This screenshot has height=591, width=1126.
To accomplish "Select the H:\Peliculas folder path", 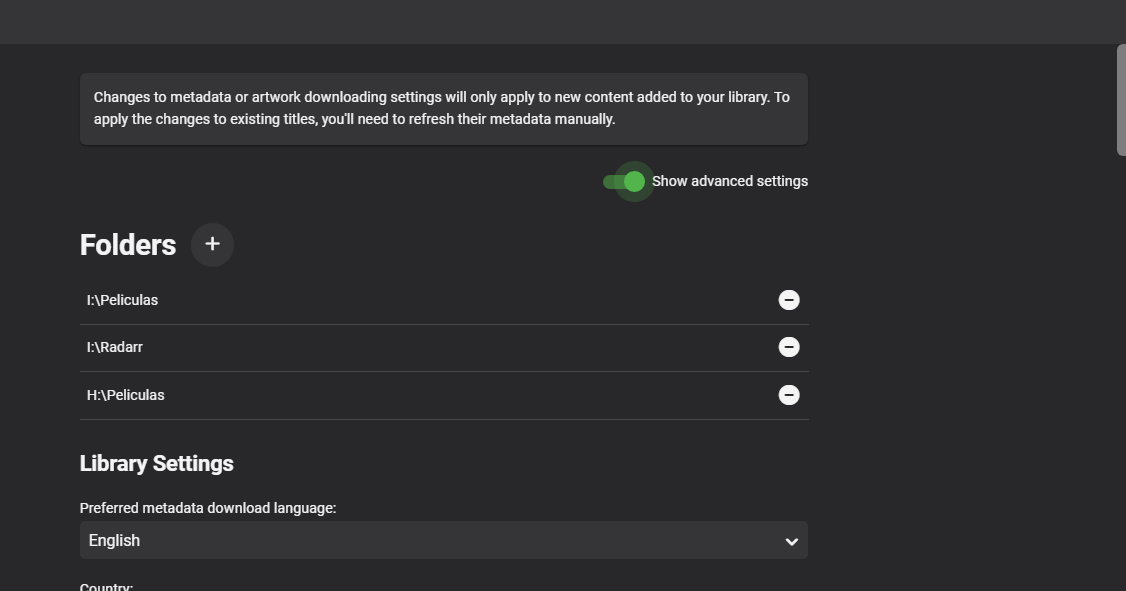I will click(x=125, y=395).
